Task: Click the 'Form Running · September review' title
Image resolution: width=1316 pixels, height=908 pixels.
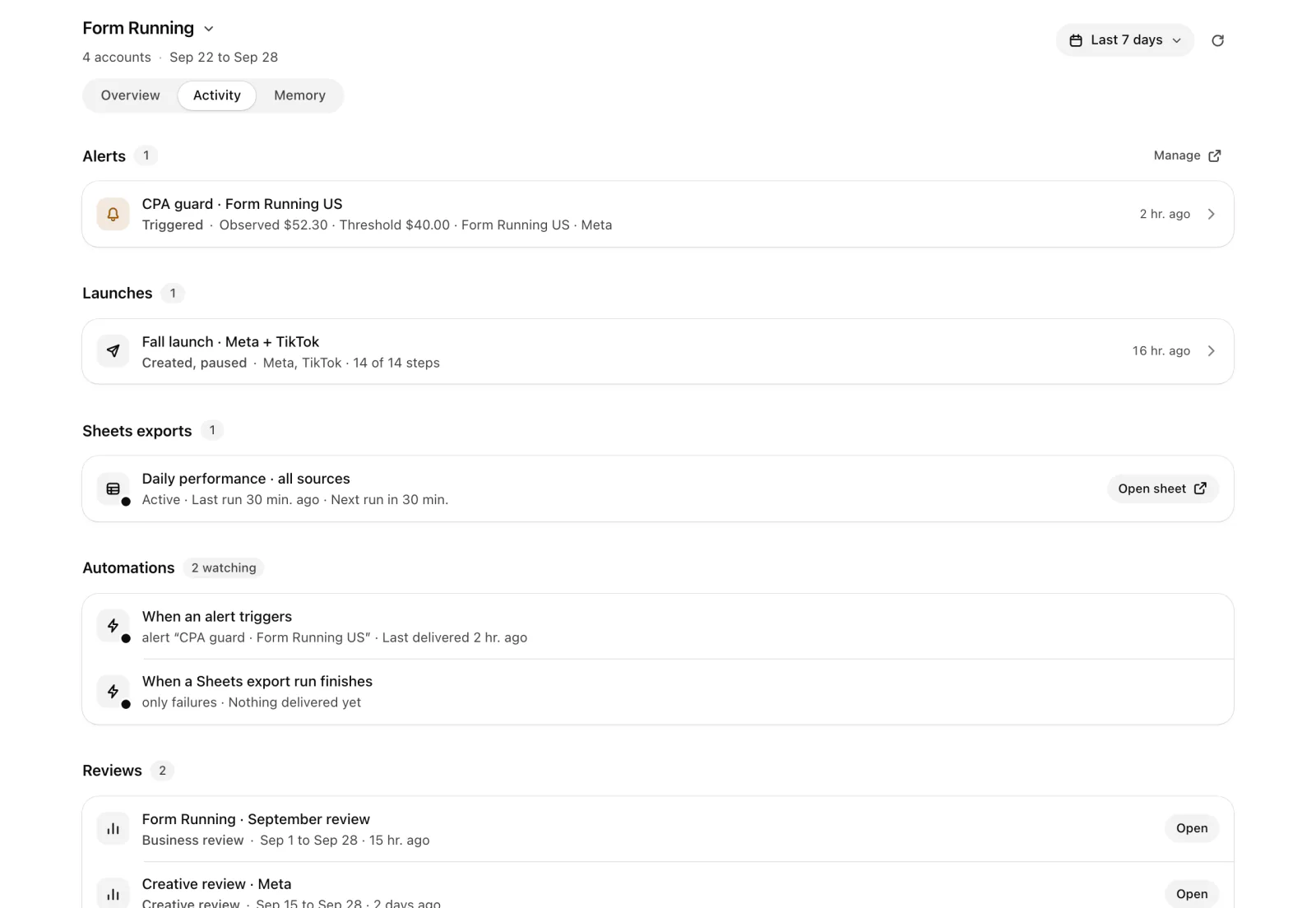Action: (x=256, y=819)
